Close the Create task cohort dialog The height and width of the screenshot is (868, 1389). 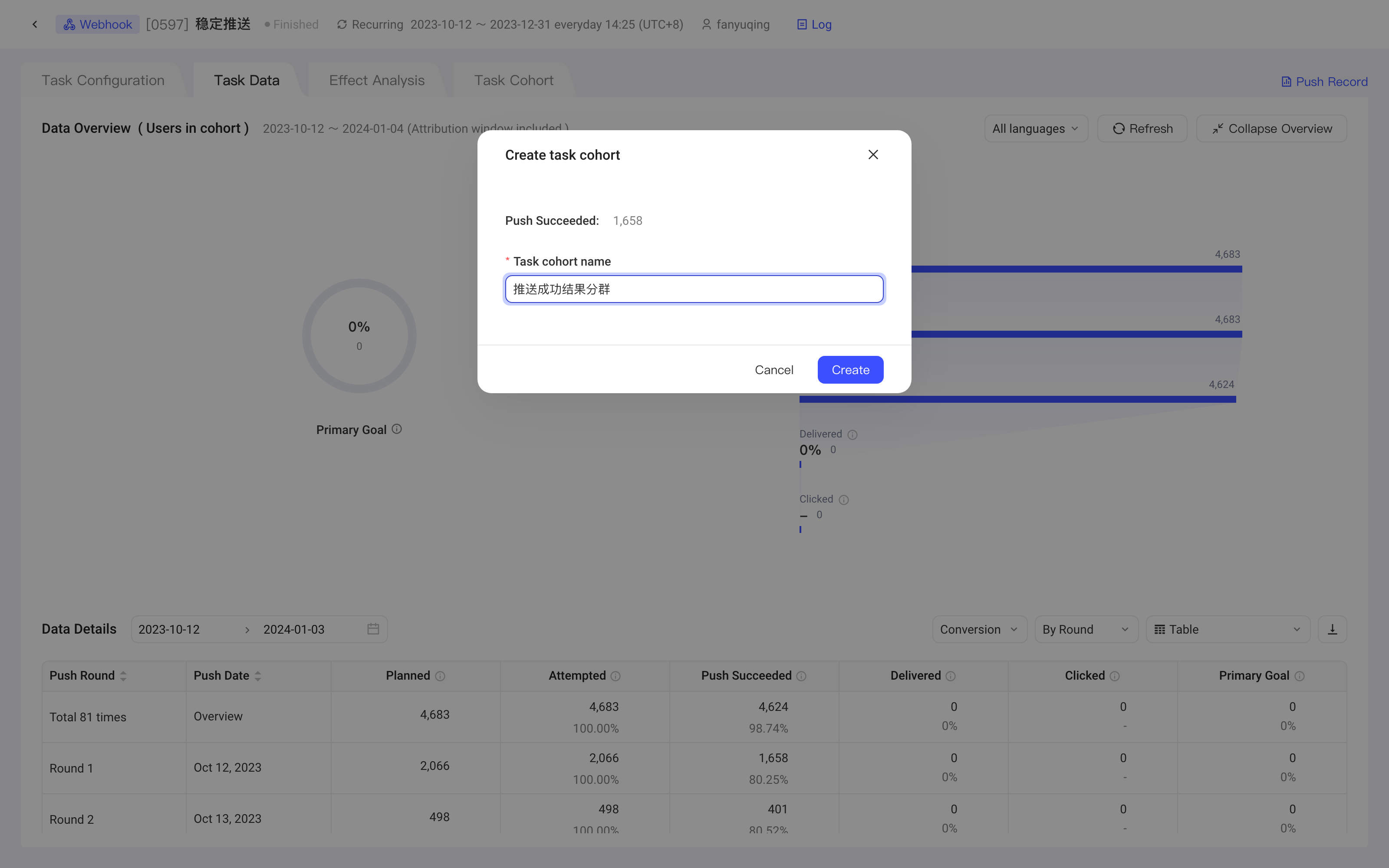tap(873, 155)
